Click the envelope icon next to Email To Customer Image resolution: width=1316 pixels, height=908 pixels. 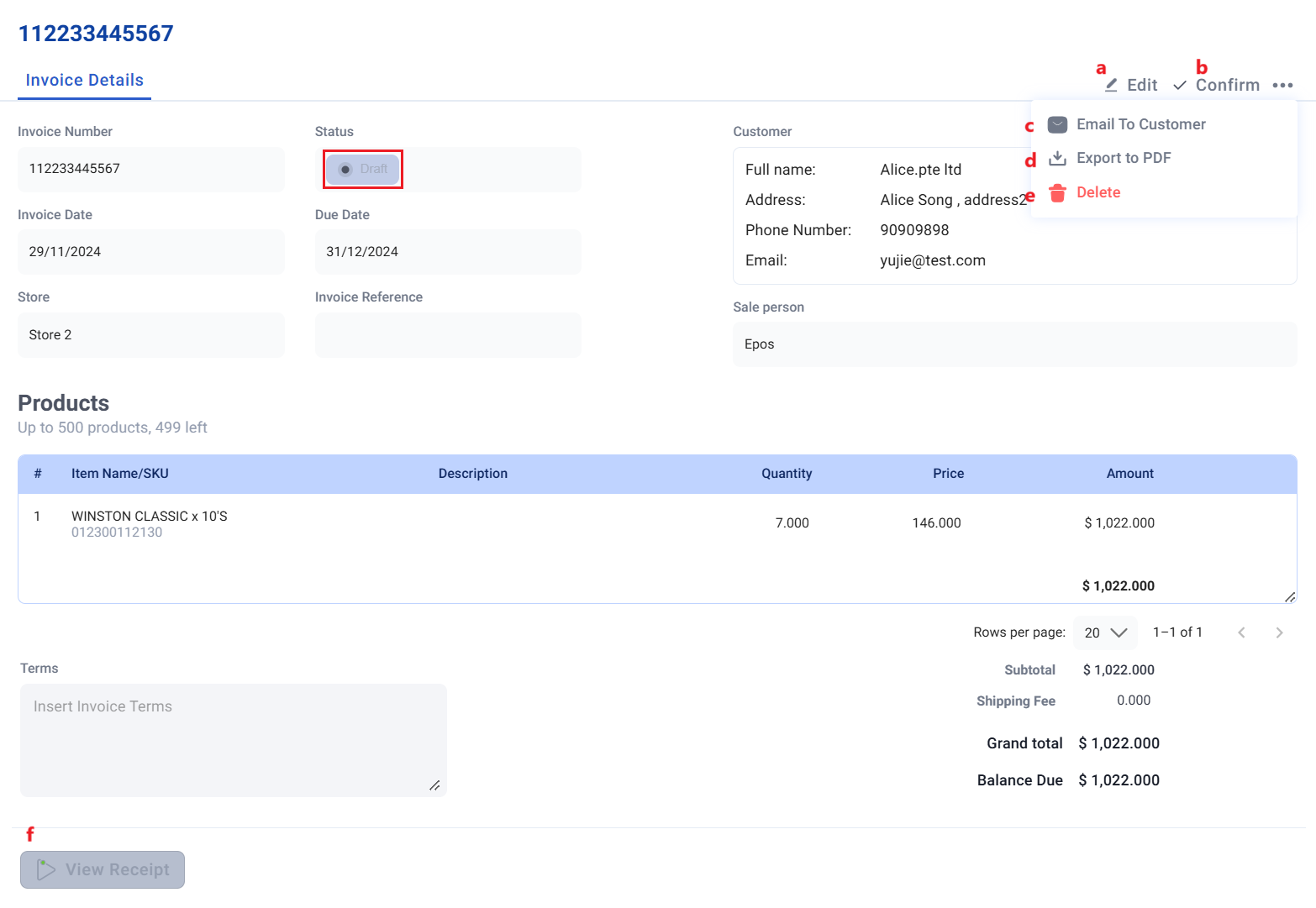(1056, 123)
